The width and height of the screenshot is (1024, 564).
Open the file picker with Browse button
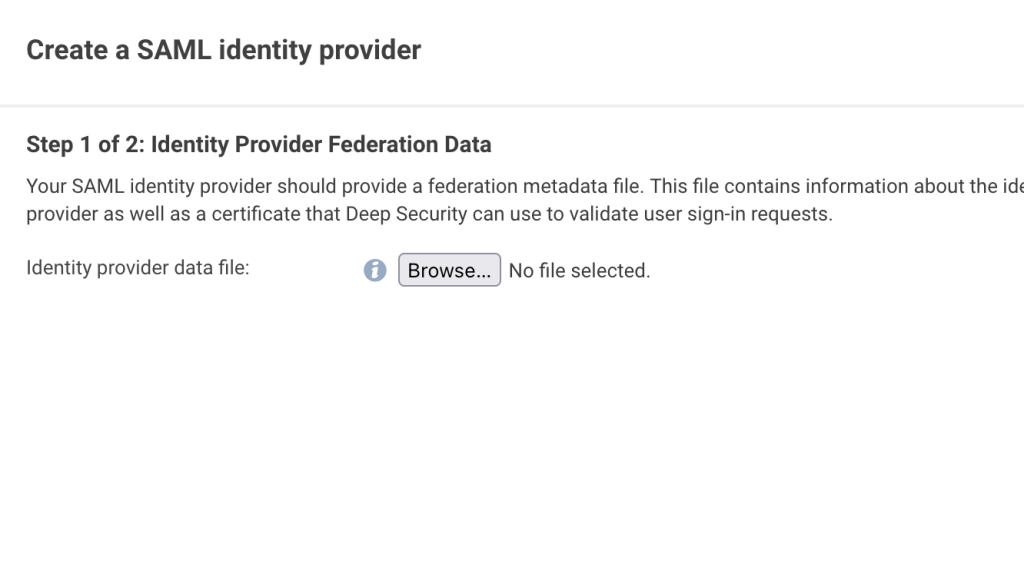449,270
